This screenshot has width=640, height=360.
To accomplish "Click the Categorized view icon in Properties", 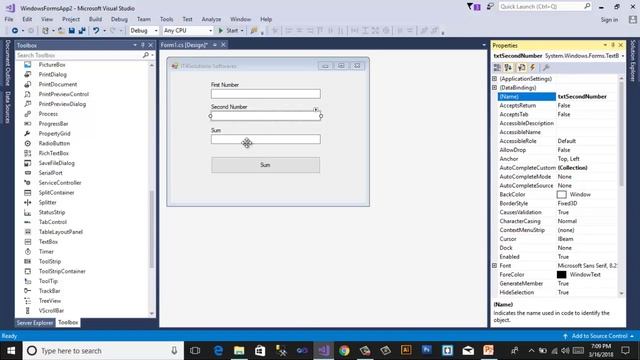I will click(497, 68).
